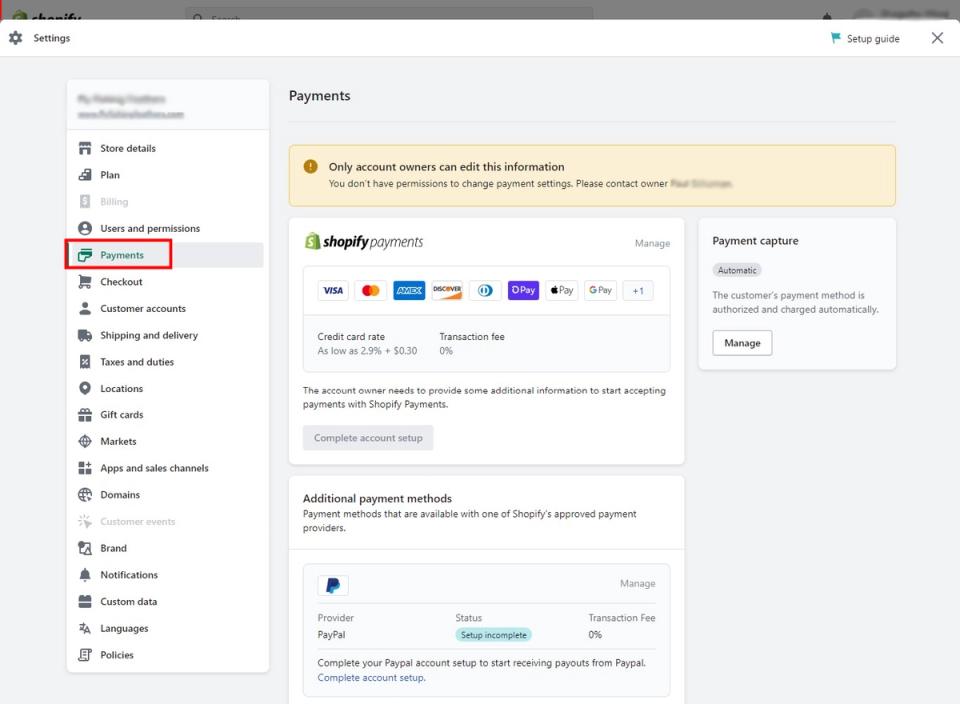Click the Setup incomplete status badge

pos(493,635)
